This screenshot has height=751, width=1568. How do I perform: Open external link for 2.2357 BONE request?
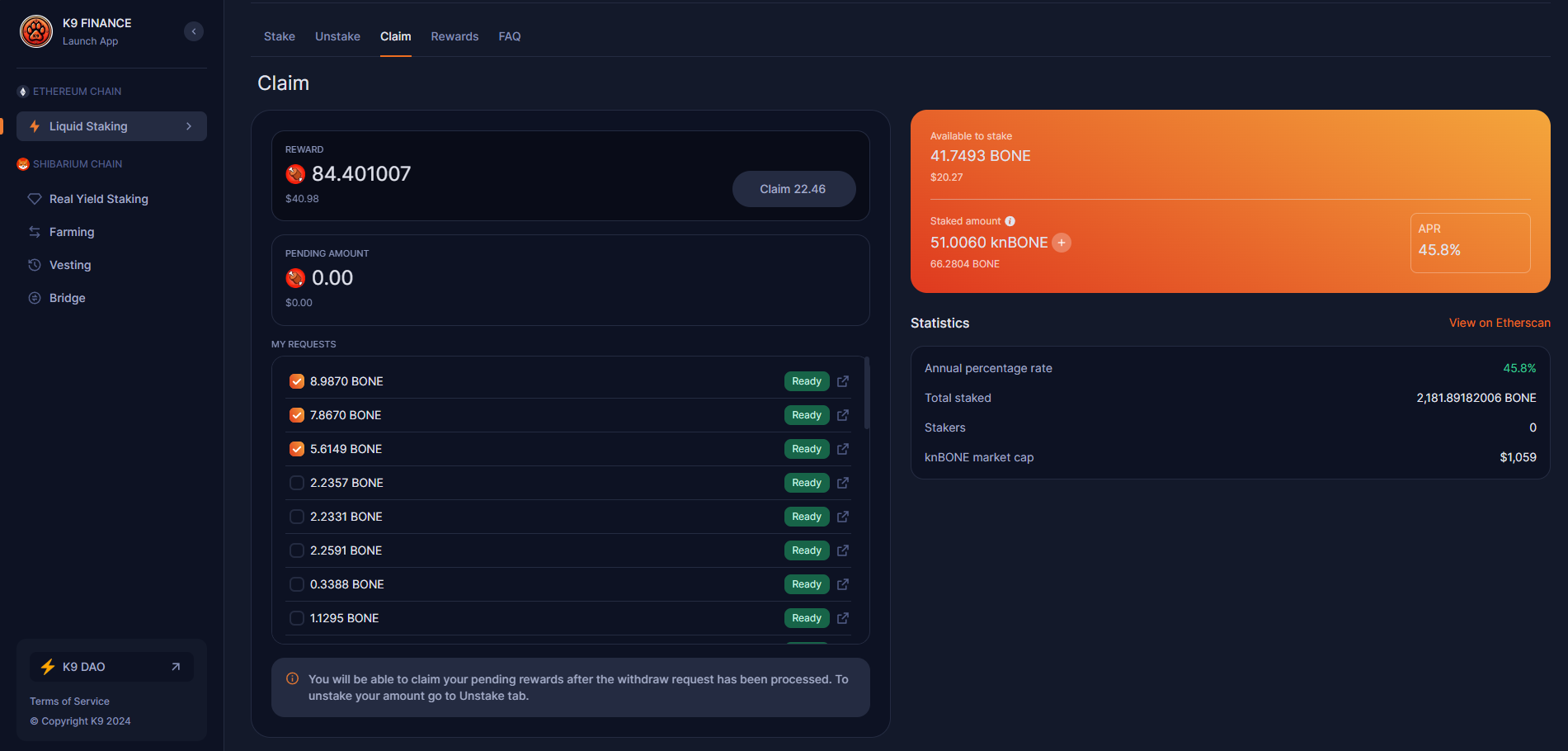click(843, 483)
